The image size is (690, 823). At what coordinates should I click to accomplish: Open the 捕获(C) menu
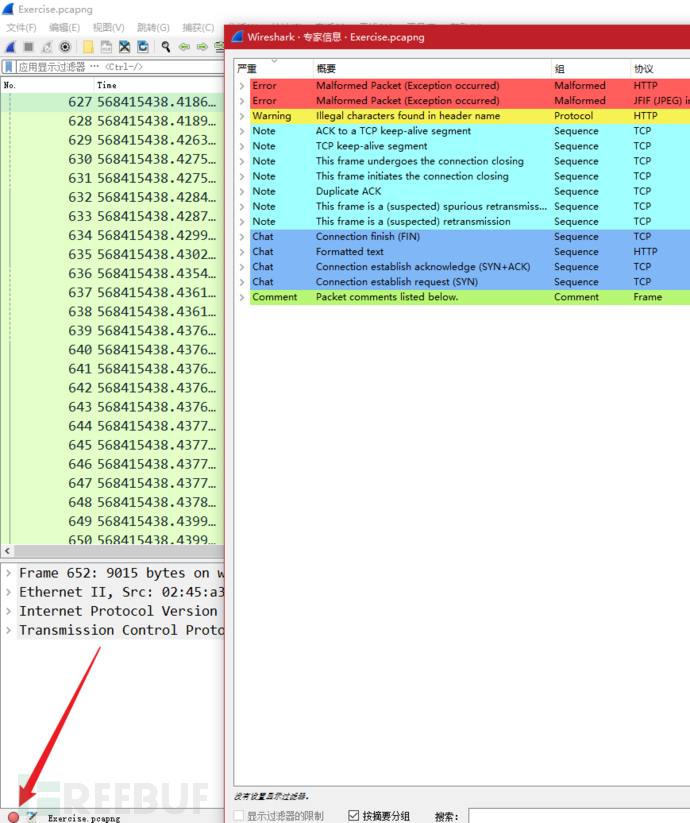pos(198,27)
